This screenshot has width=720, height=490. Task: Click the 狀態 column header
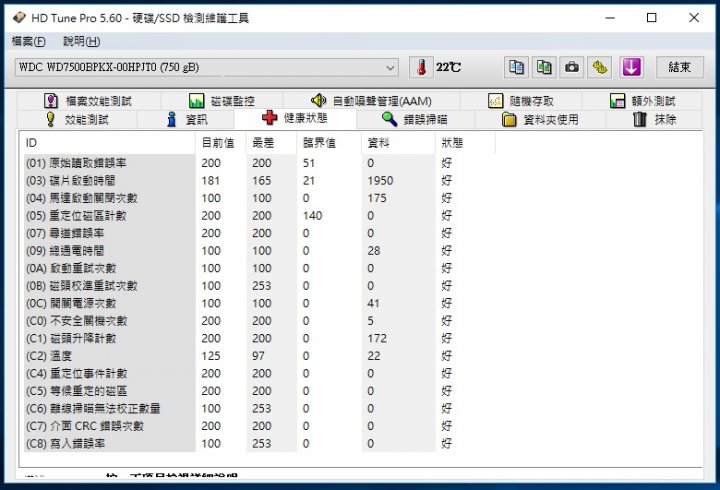pyautogui.click(x=465, y=143)
